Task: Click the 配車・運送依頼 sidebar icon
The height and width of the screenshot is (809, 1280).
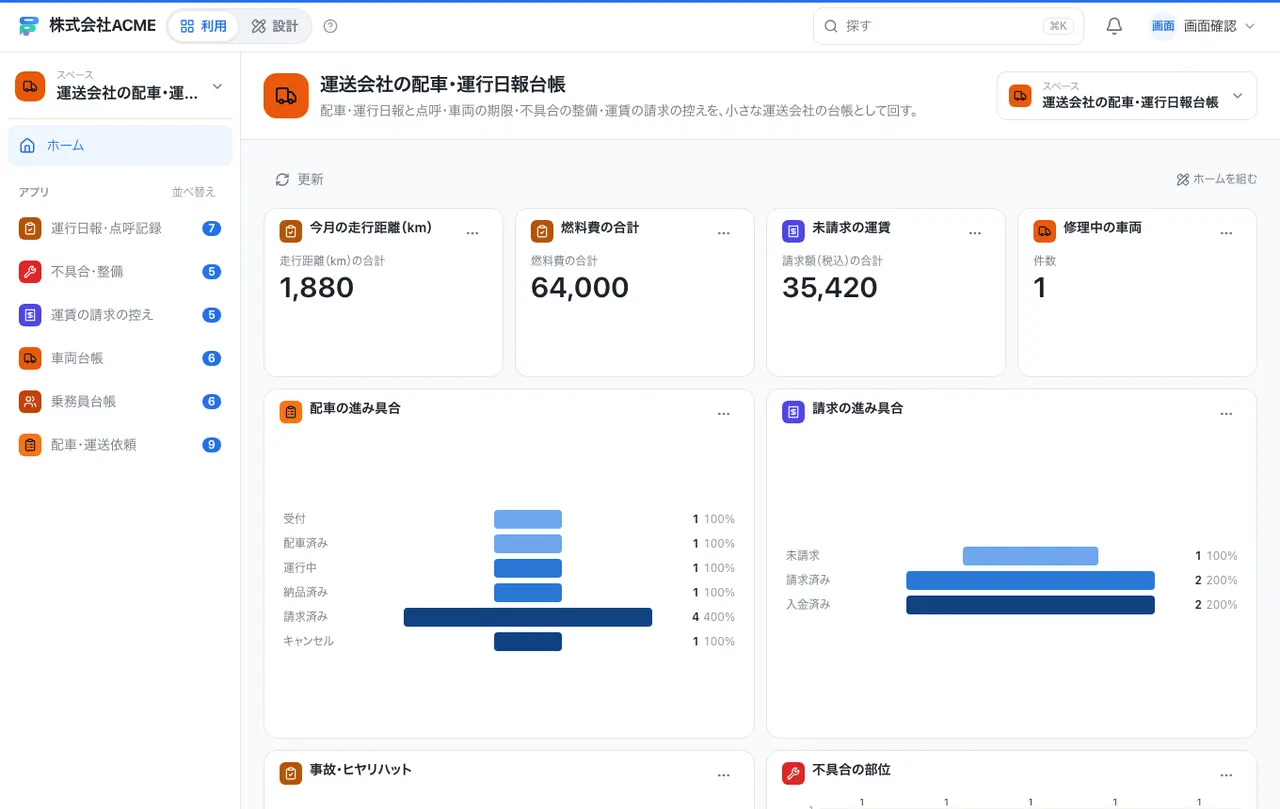Action: (30, 445)
